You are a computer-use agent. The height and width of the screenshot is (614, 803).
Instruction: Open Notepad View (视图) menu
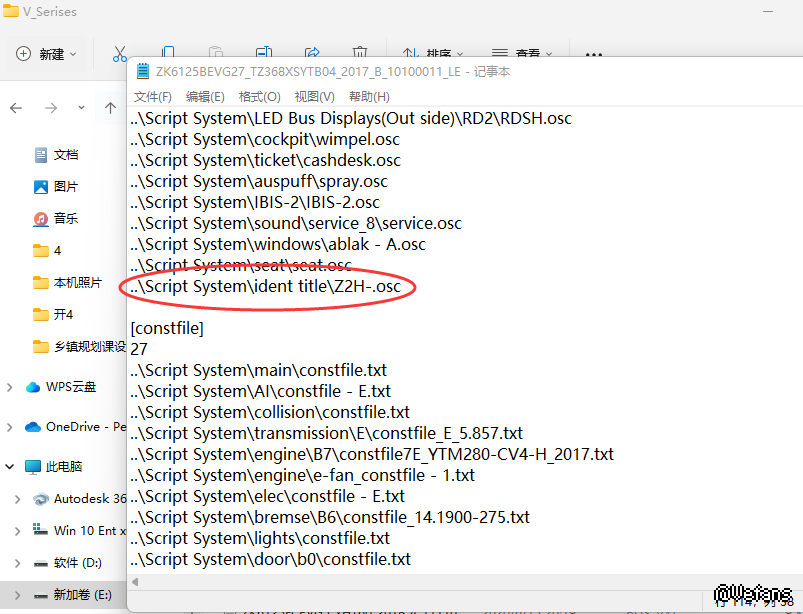314,97
